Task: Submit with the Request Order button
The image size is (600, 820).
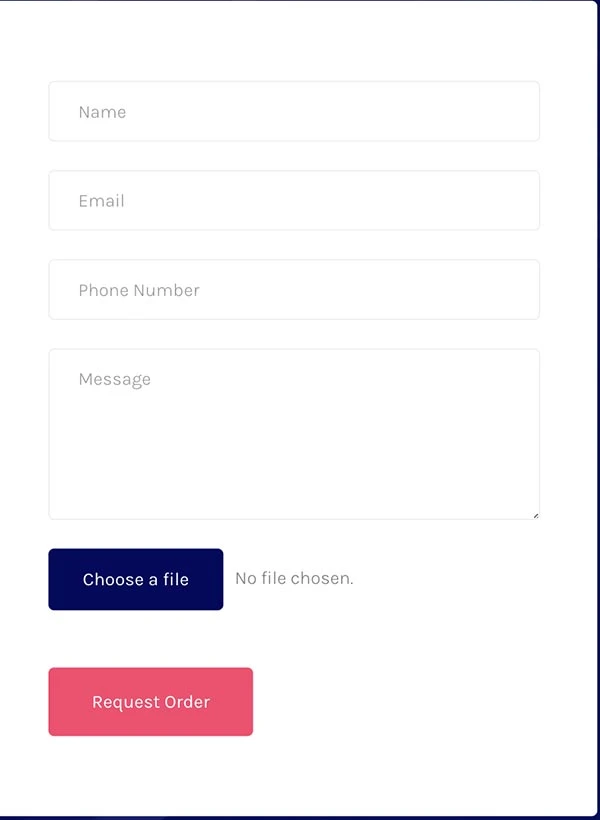Action: tap(150, 702)
